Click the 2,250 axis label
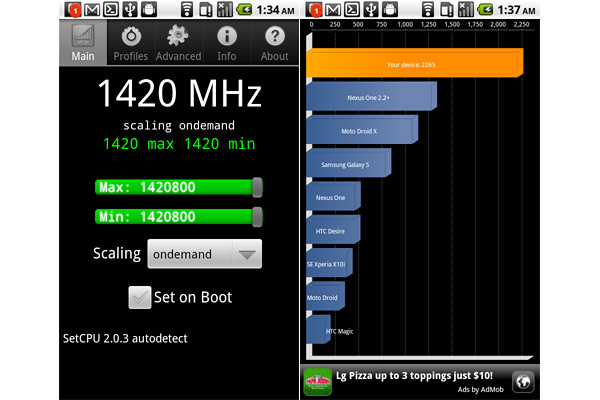Screen dimensions: 600x400 (522, 24)
